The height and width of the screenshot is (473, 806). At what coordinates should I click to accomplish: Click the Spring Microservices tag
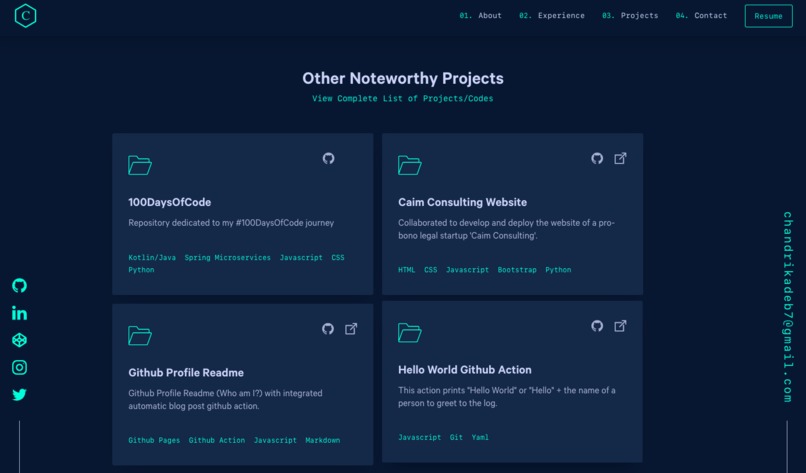coord(228,258)
